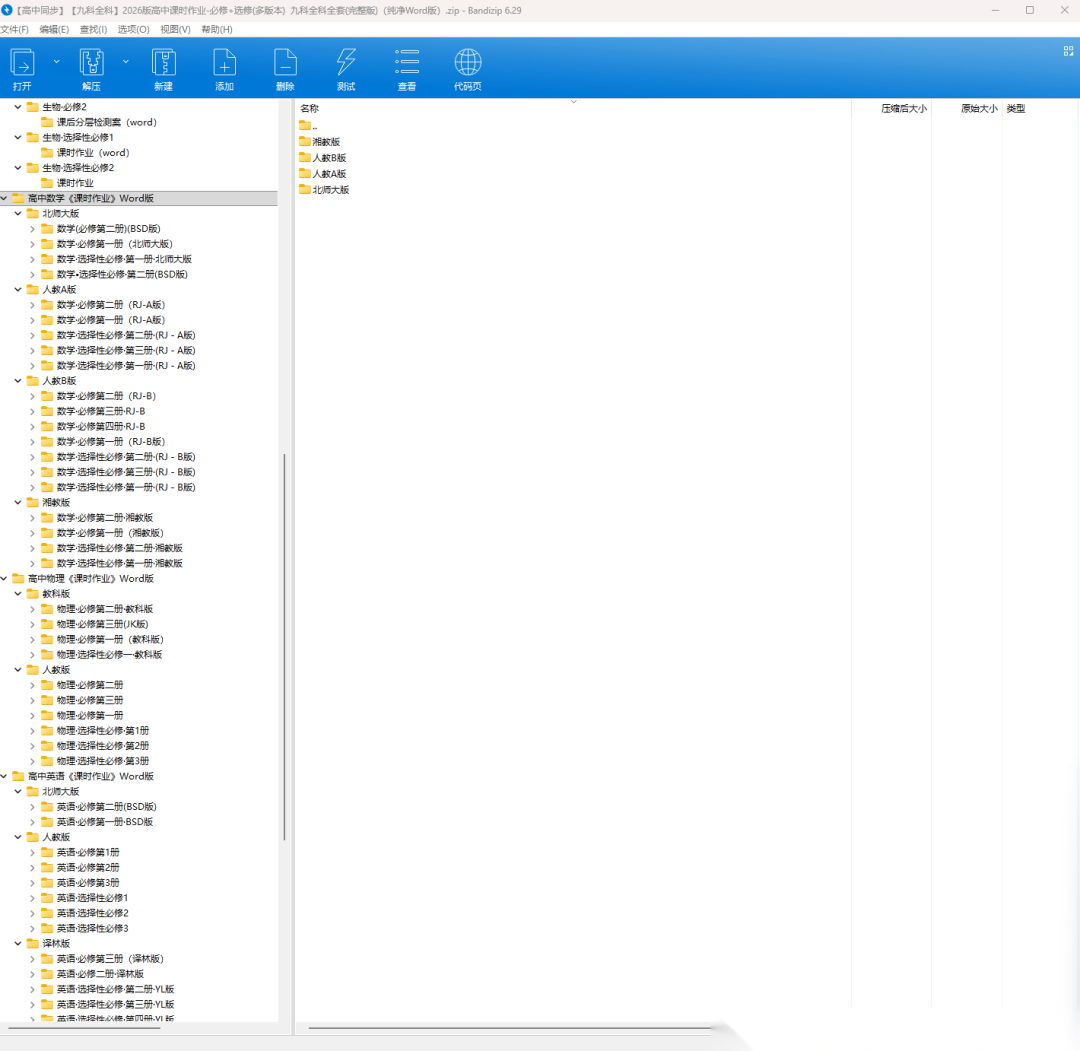Sort by the 名称 column header
1080x1051 pixels.
310,108
